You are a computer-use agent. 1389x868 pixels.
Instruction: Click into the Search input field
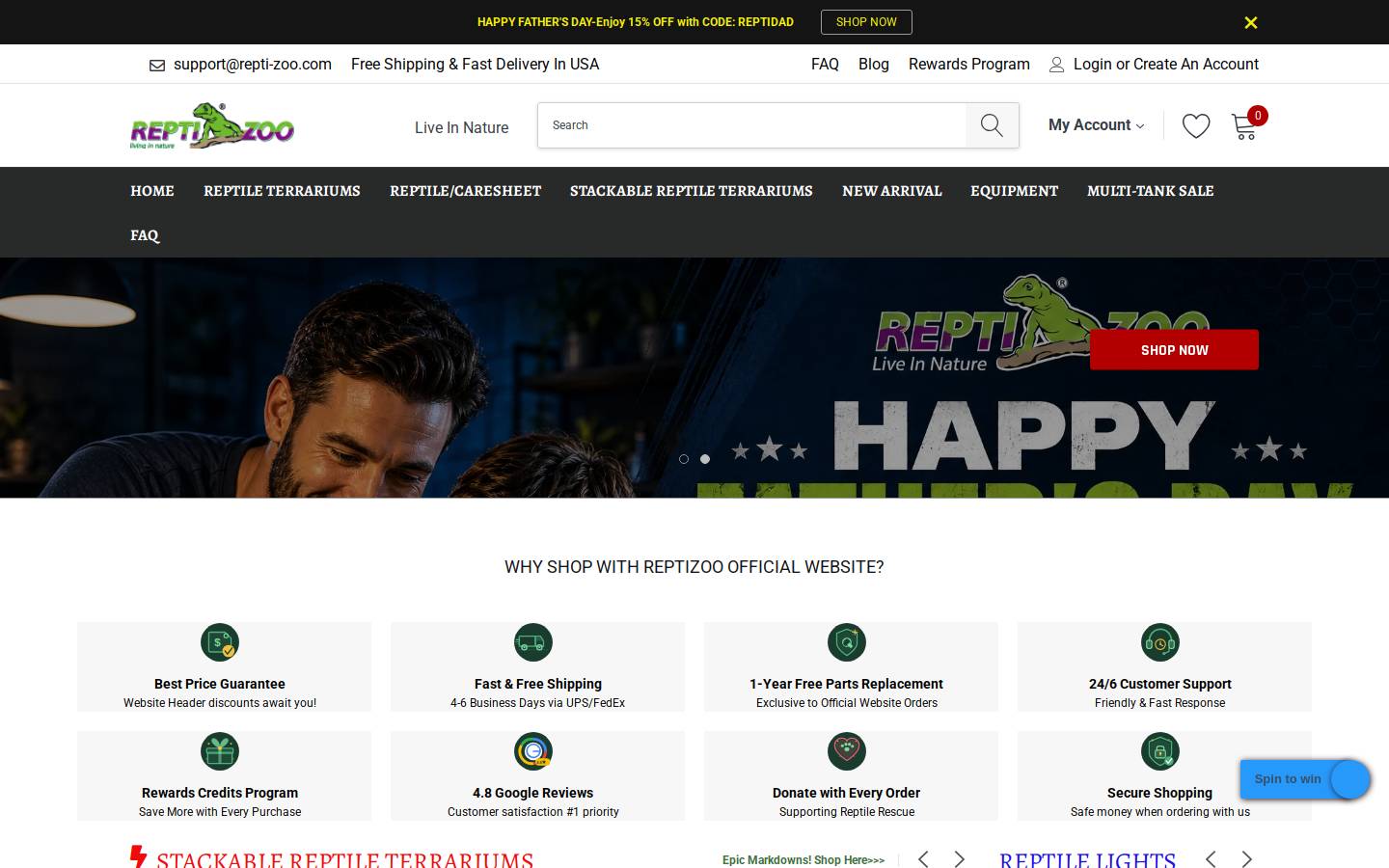tap(752, 125)
